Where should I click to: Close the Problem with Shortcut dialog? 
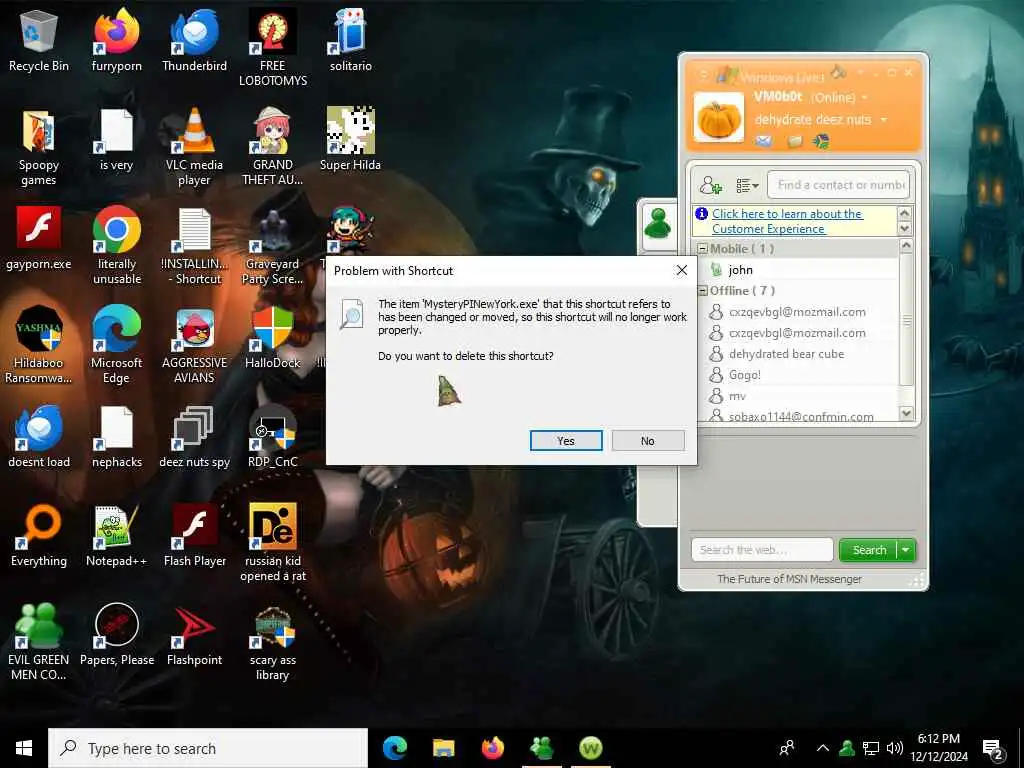[681, 270]
